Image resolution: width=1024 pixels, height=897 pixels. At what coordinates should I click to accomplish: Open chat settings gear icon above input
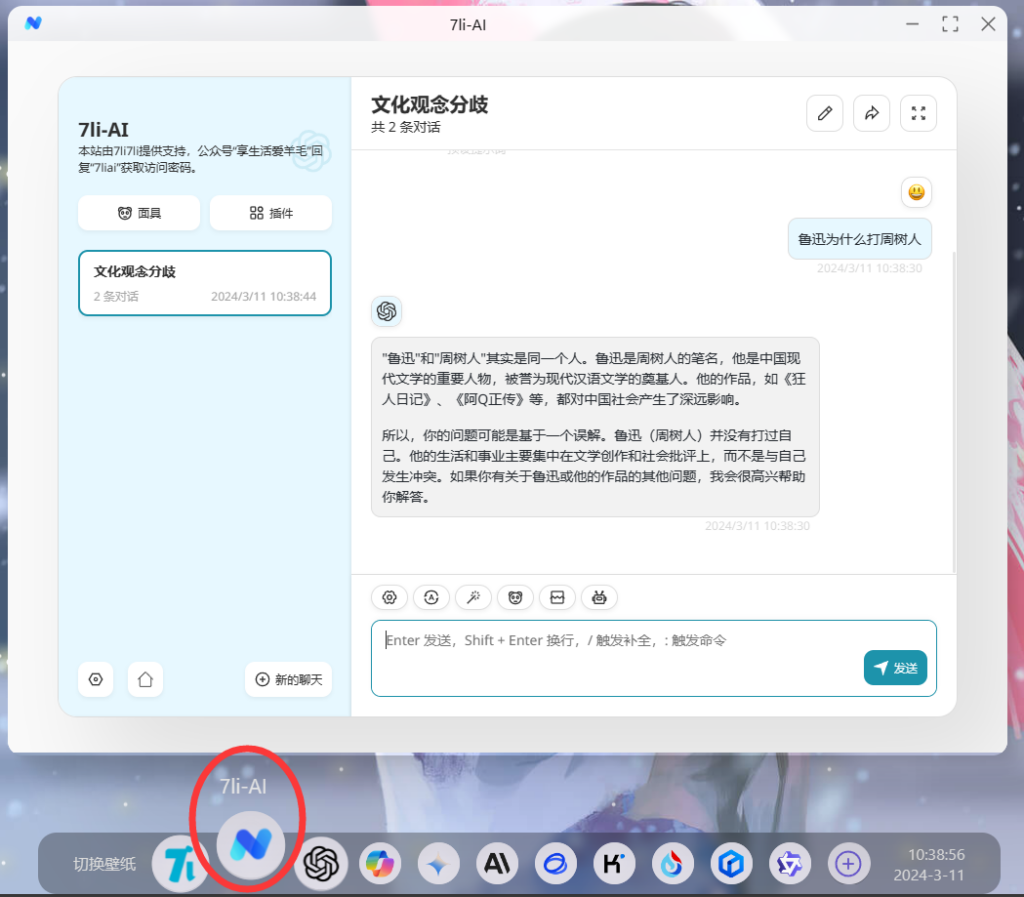tap(389, 597)
